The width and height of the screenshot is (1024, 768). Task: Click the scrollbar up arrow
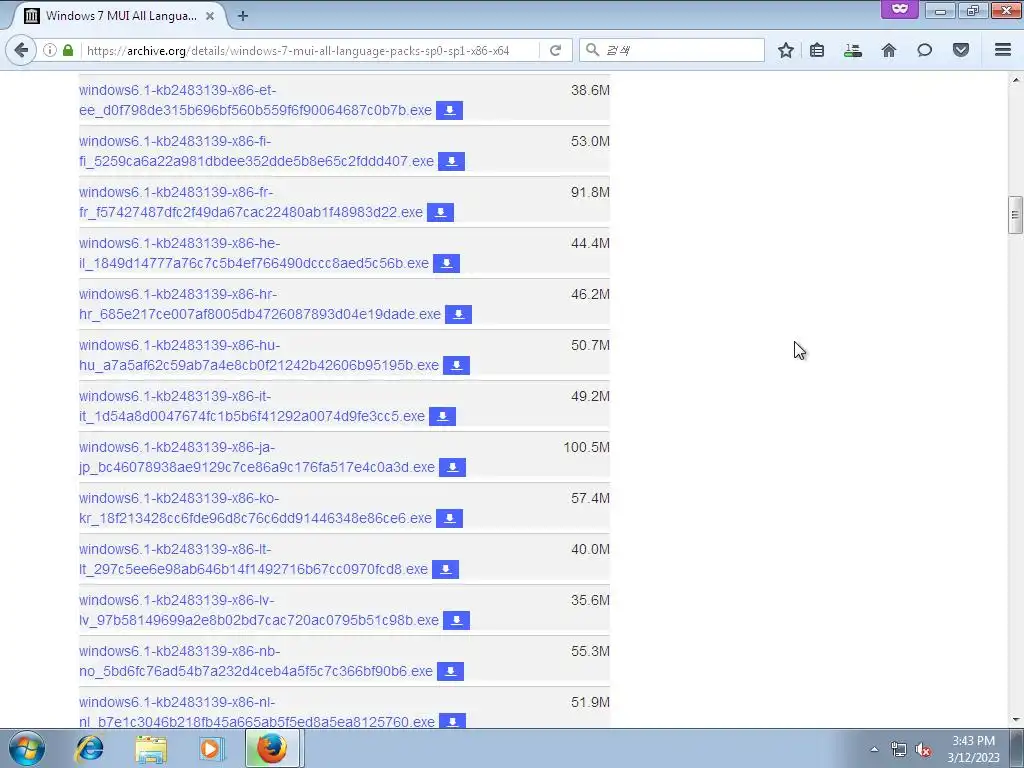pos(1015,80)
